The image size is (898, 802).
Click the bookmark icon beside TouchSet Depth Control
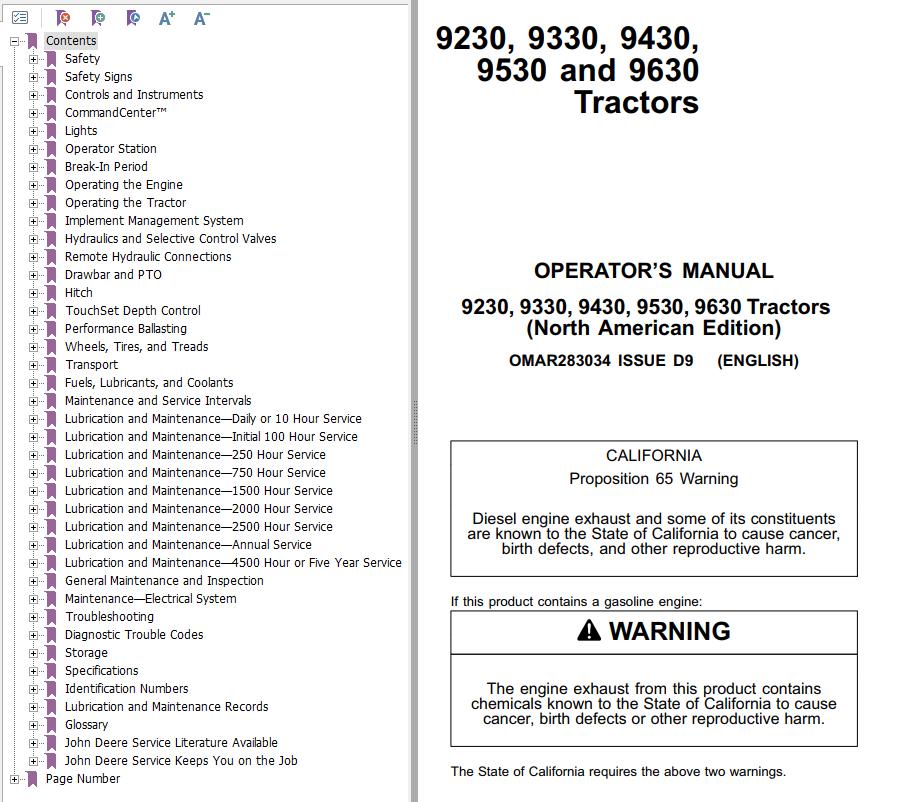[x=51, y=311]
